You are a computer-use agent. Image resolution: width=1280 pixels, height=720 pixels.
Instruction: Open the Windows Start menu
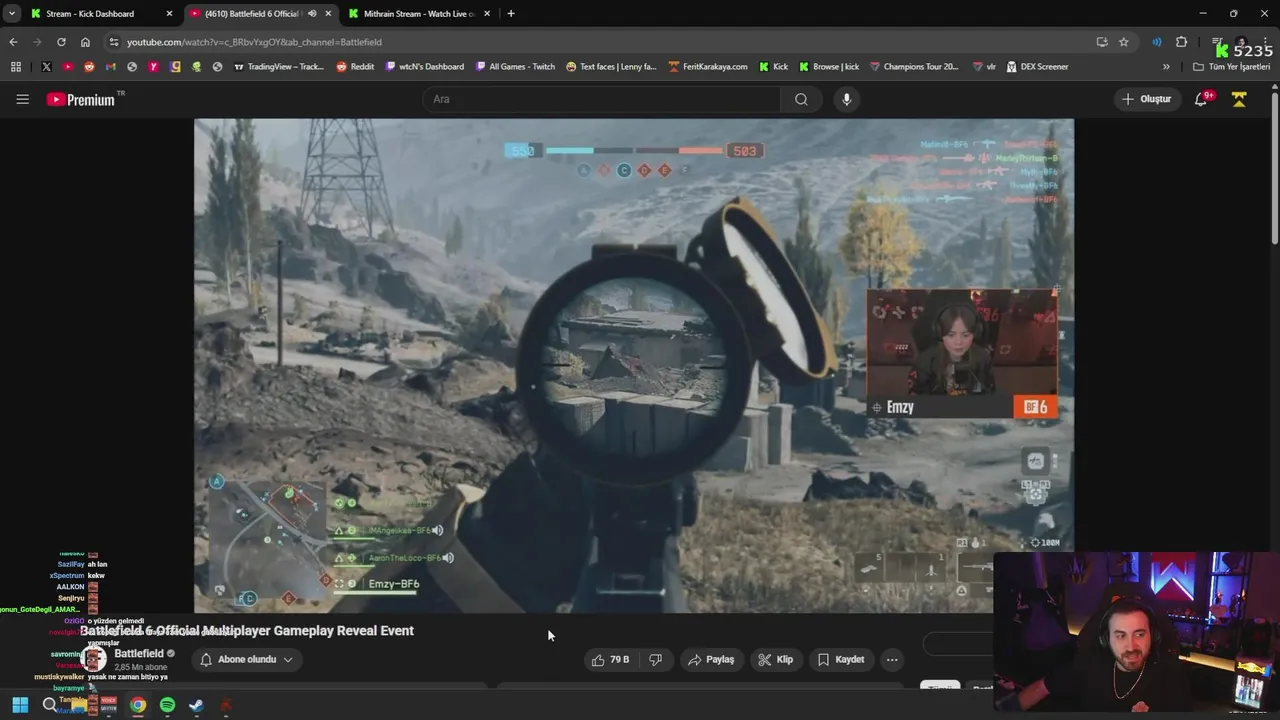(20, 705)
